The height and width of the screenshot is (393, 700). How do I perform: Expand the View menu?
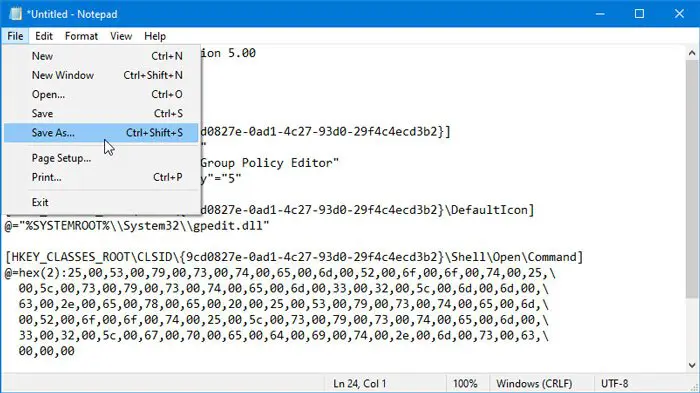[121, 36]
